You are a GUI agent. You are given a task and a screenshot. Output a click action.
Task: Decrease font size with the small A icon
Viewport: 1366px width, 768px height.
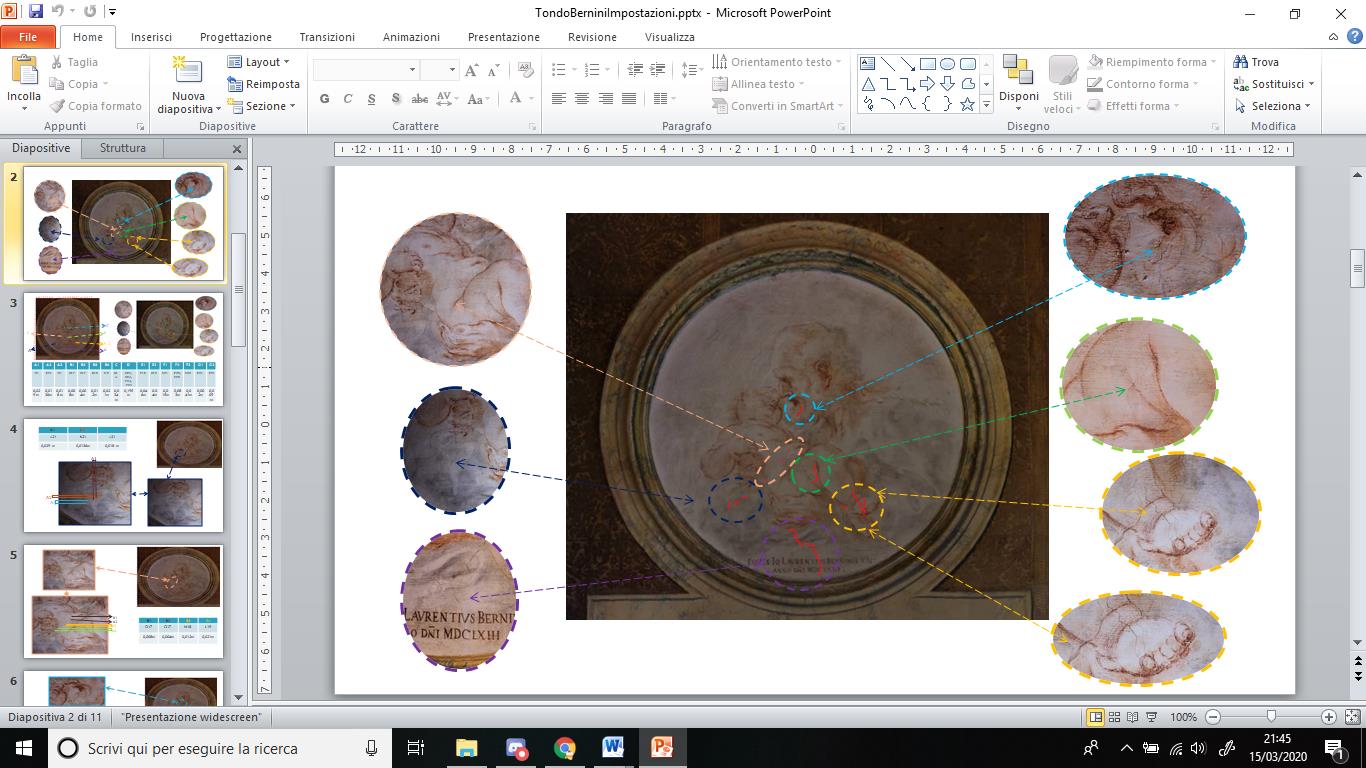[495, 70]
